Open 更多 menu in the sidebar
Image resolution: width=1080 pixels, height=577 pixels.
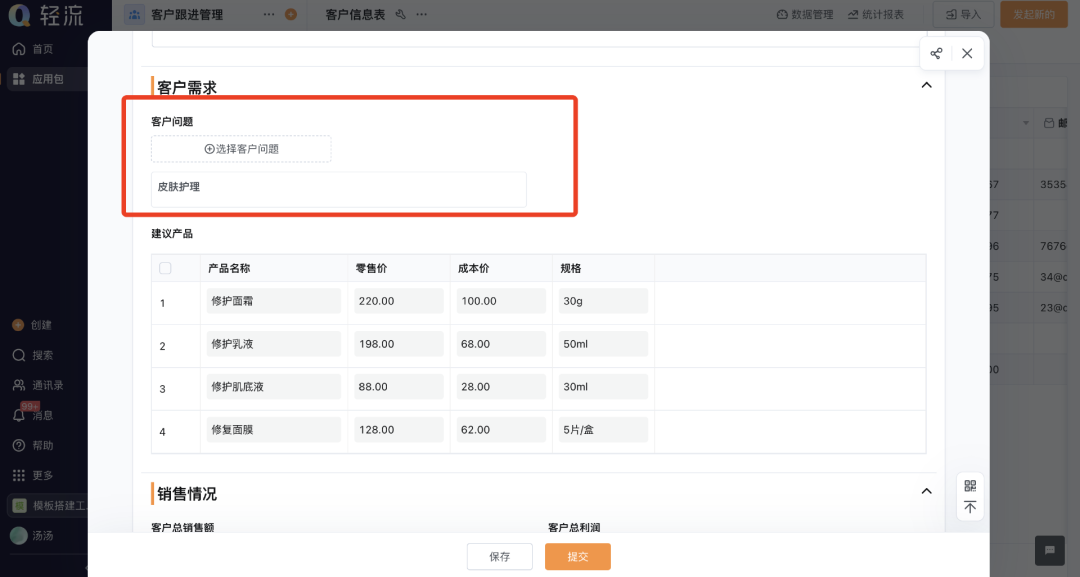(x=33, y=475)
